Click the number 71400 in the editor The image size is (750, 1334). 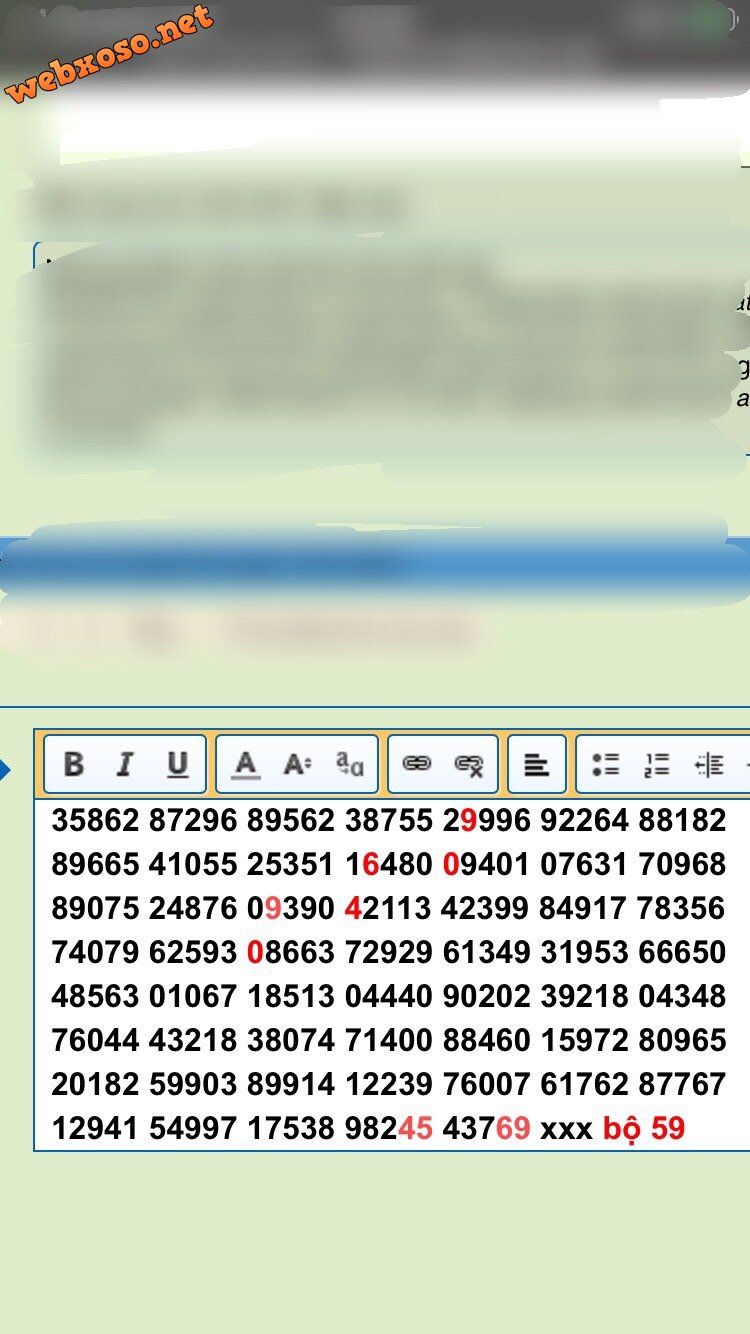(x=389, y=1041)
